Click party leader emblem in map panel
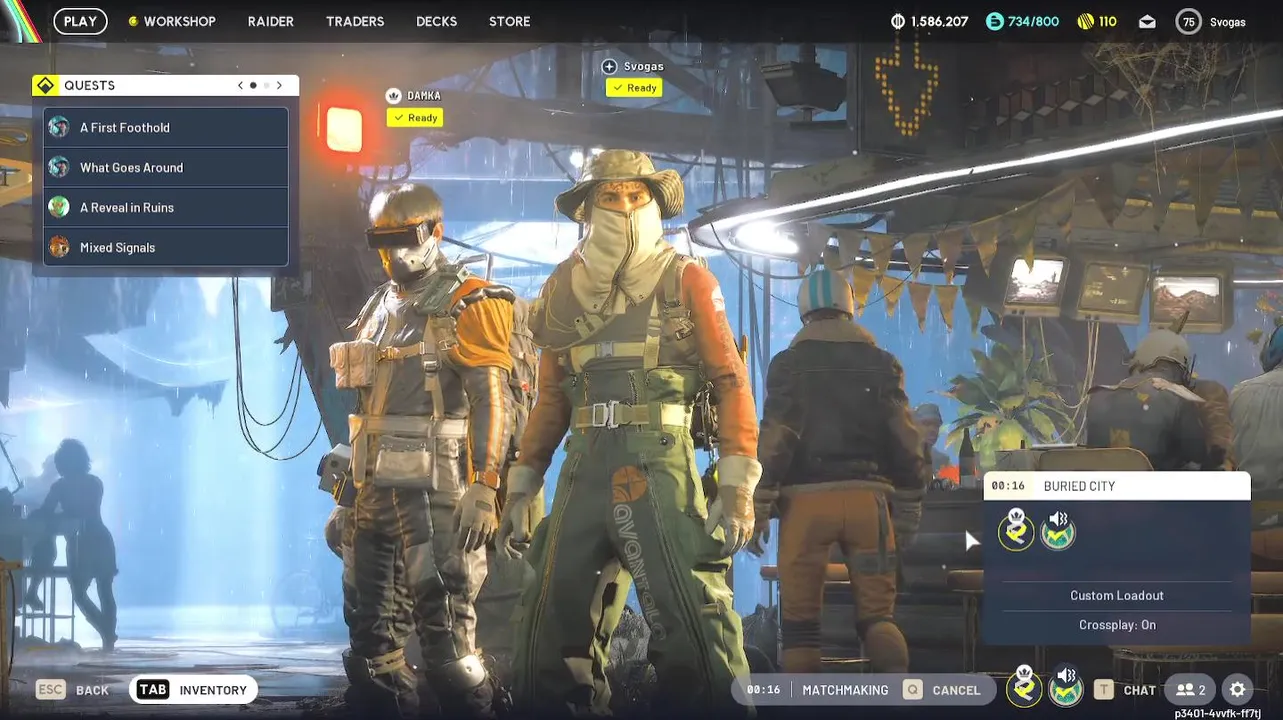This screenshot has height=720, width=1283. 1016,530
